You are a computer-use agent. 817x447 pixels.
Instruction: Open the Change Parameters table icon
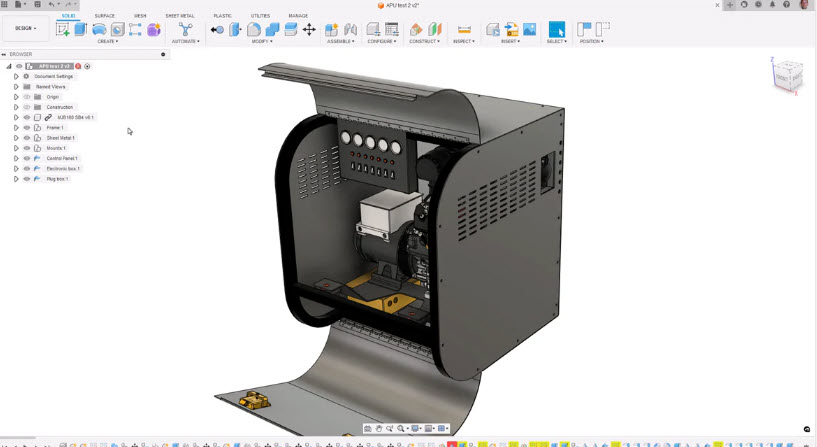pyautogui.click(x=392, y=29)
